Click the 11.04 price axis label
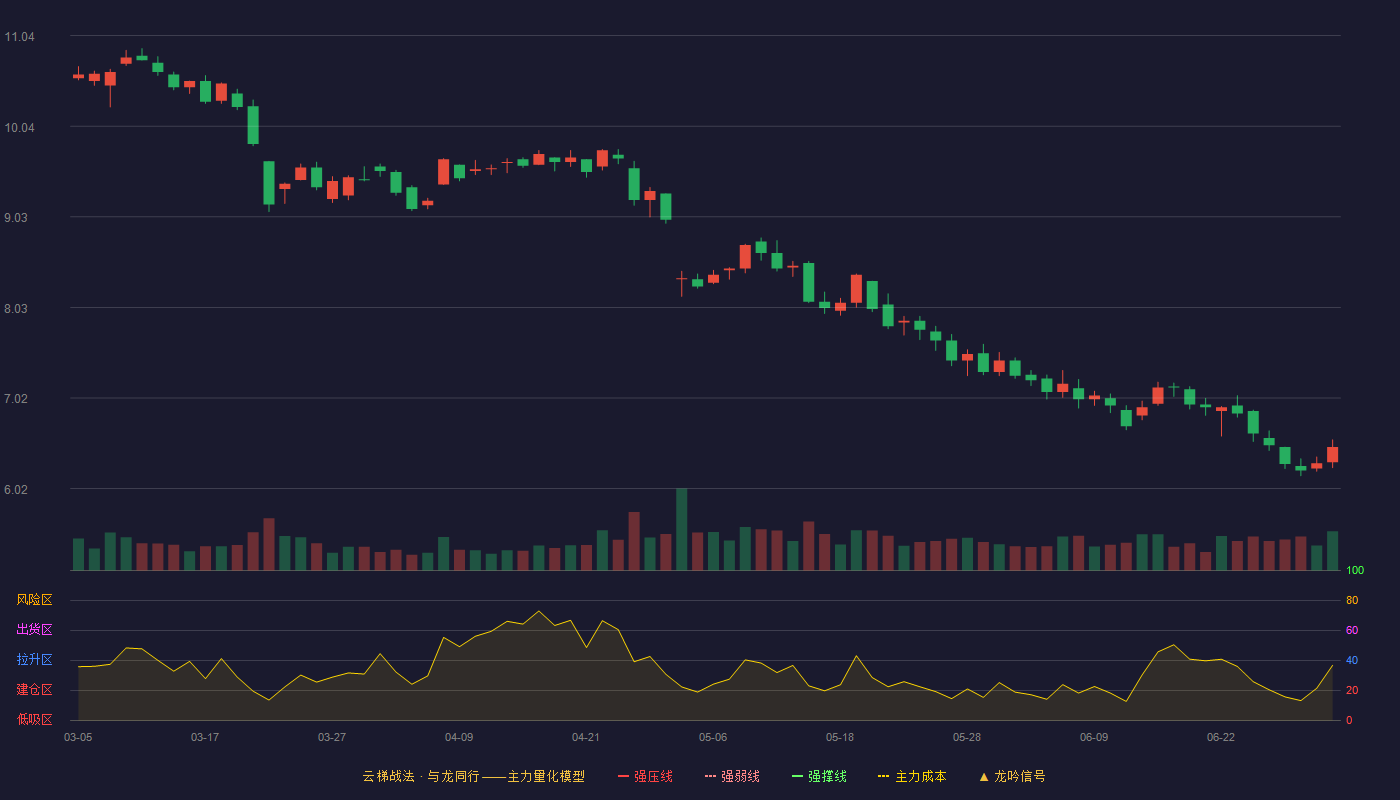This screenshot has width=1400, height=800. (x=20, y=37)
